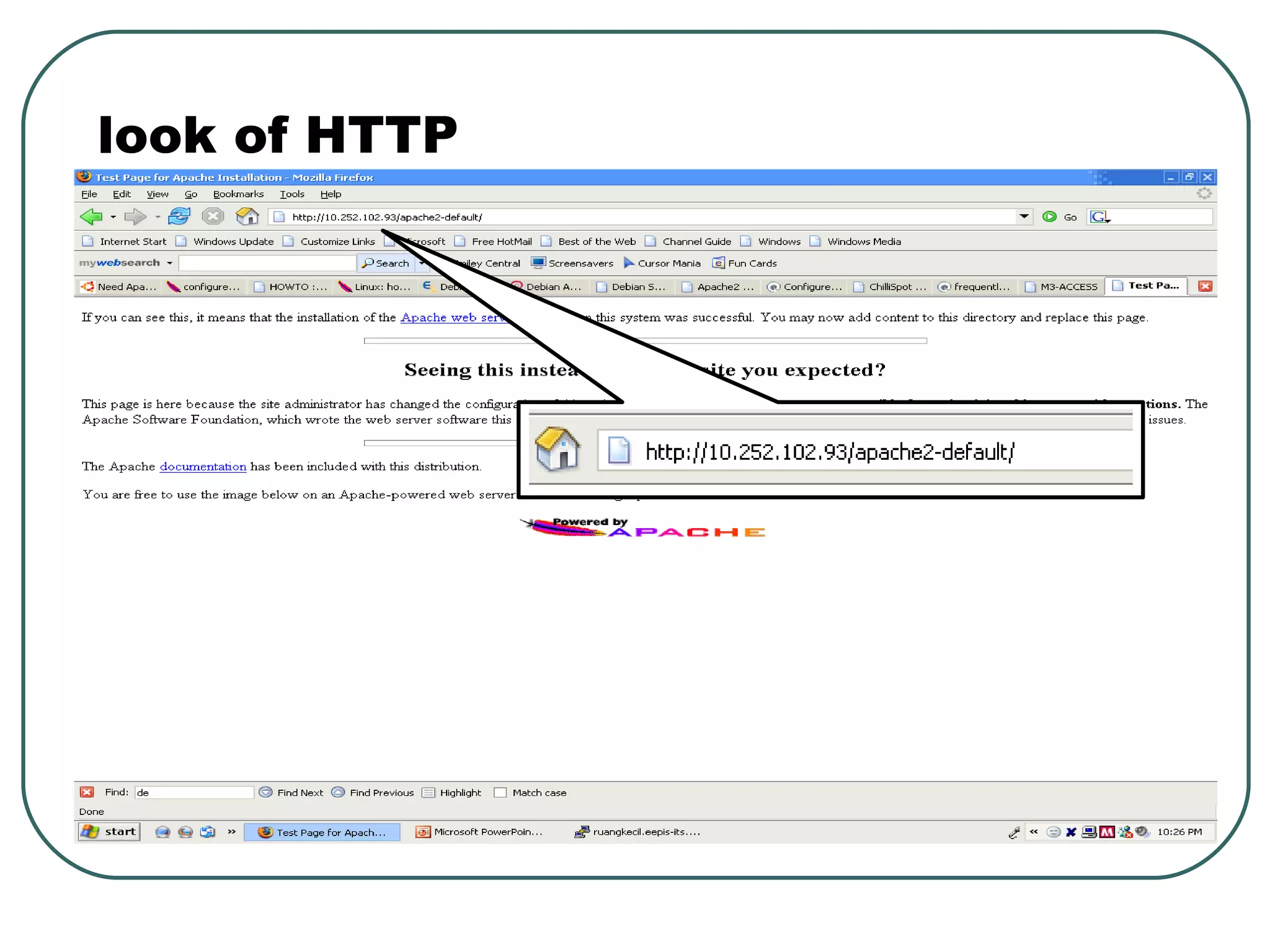1270x952 pixels.
Task: Expand hidden system tray icons chevron
Action: point(1033,832)
